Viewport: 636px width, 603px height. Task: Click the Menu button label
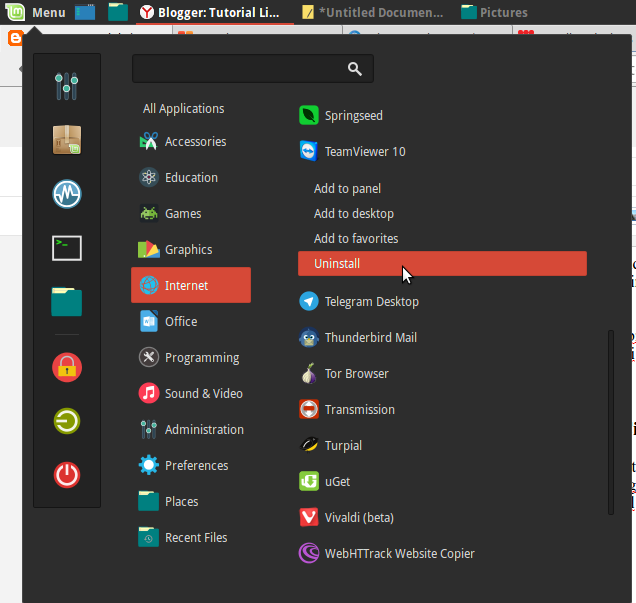click(x=49, y=13)
